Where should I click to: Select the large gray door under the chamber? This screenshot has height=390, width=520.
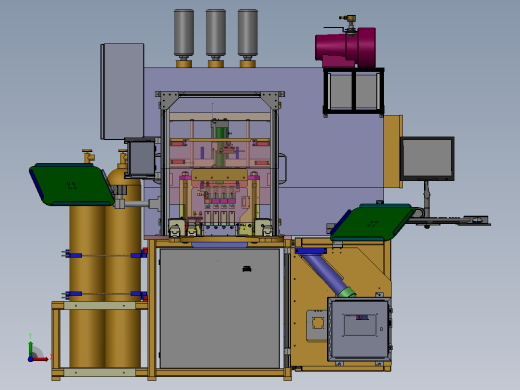point(220,308)
